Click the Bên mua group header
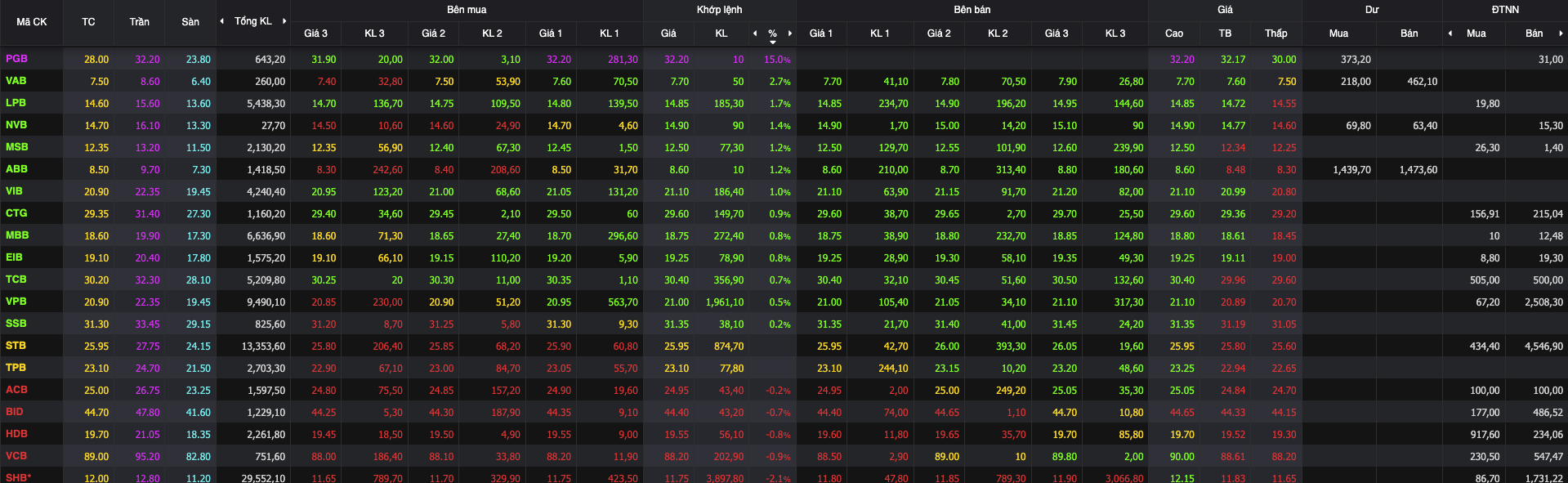Image resolution: width=1568 pixels, height=483 pixels. click(x=467, y=10)
